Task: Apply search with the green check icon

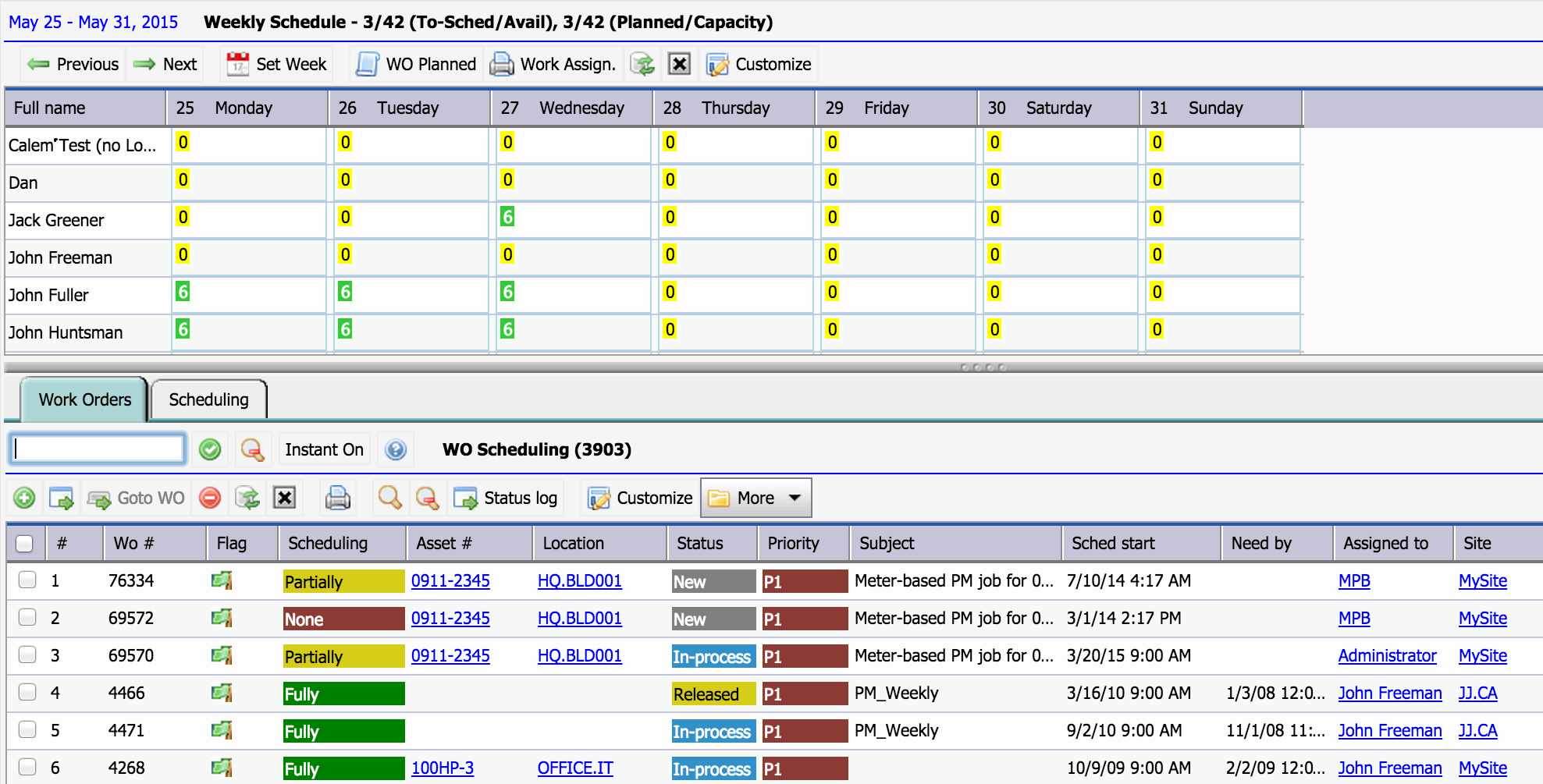Action: point(210,449)
